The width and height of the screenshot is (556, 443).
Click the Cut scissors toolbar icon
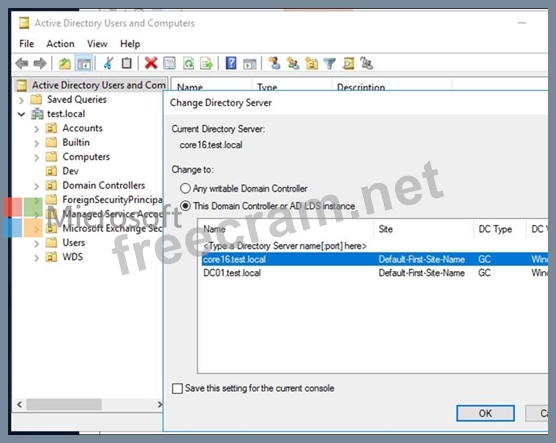[x=108, y=63]
